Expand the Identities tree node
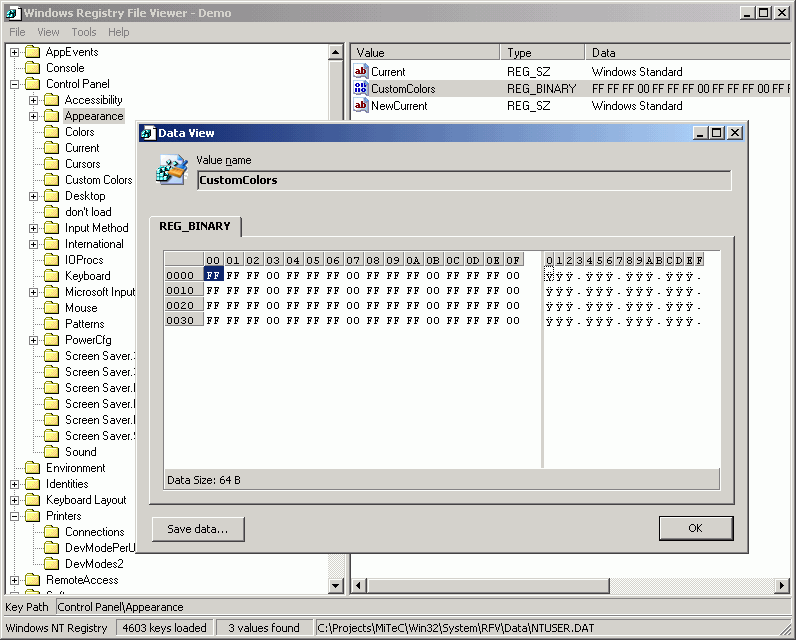796x640 pixels. (x=15, y=484)
